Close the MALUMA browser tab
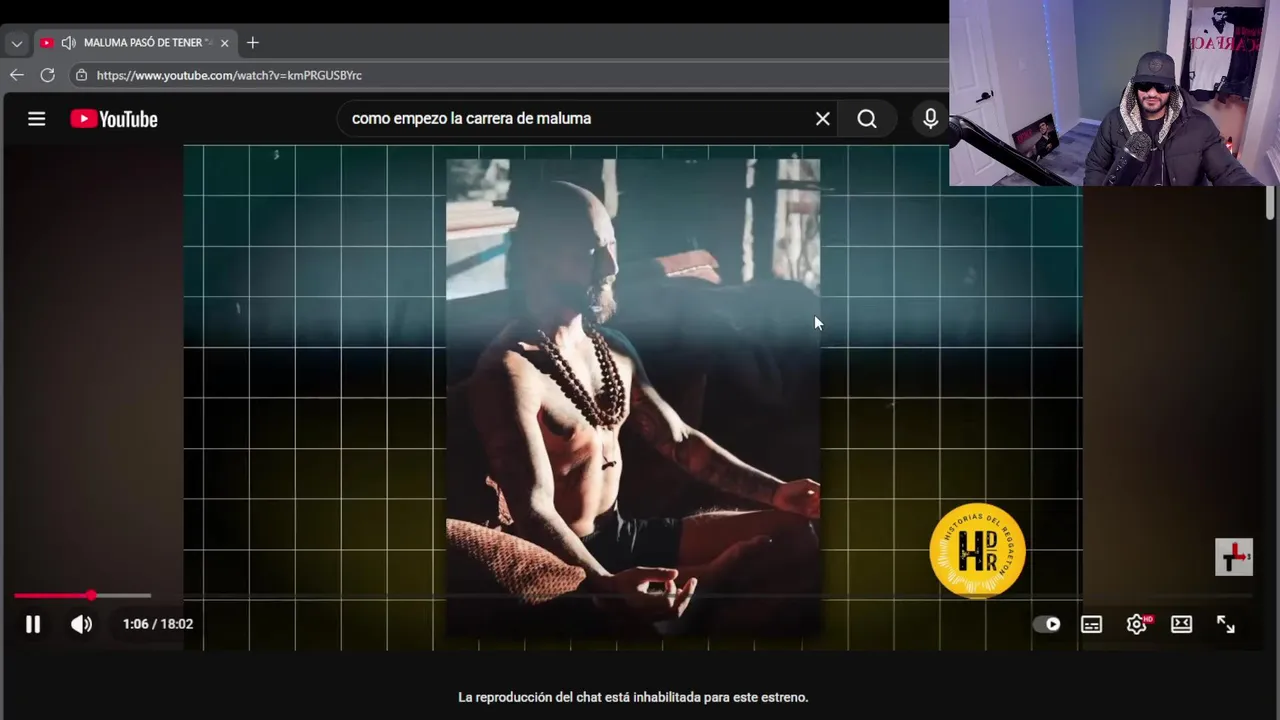This screenshot has height=720, width=1280. tap(225, 43)
